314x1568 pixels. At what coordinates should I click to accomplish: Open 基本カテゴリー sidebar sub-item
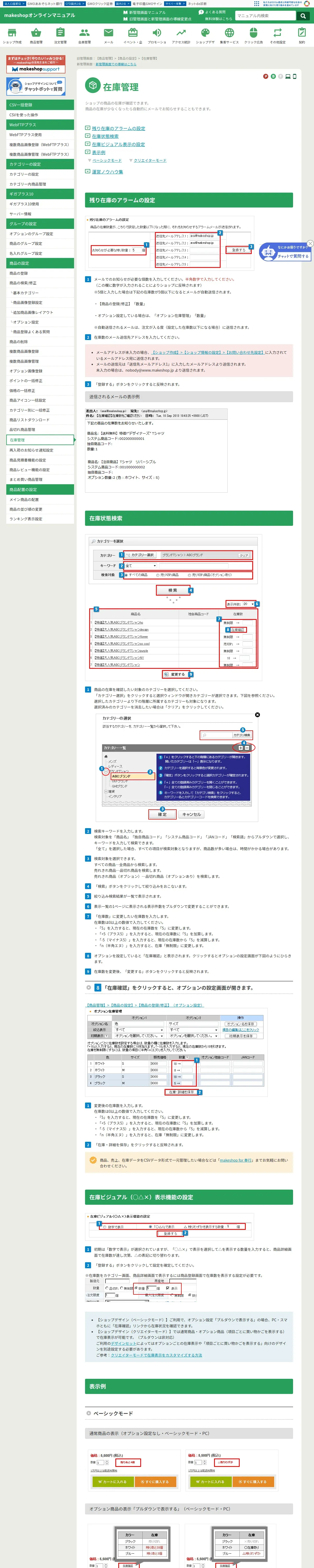click(x=40, y=293)
